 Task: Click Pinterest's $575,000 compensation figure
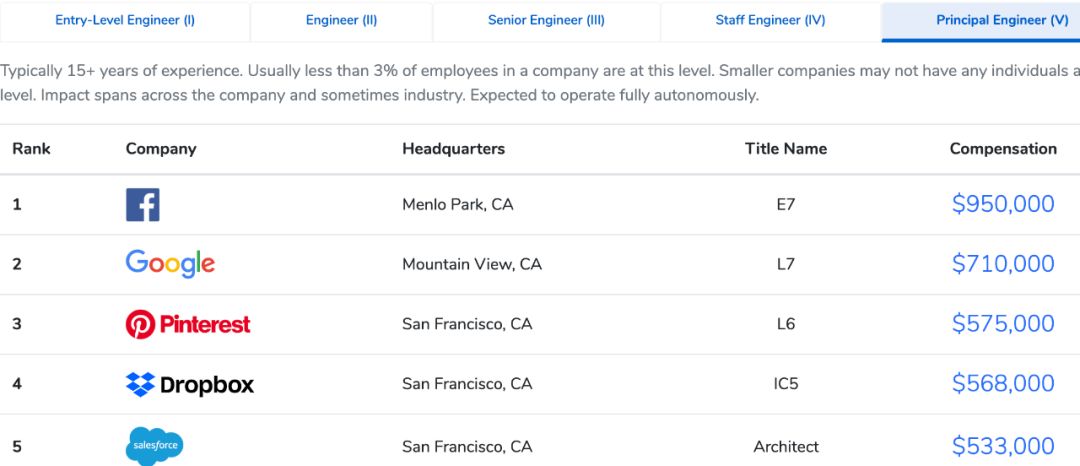click(1003, 324)
